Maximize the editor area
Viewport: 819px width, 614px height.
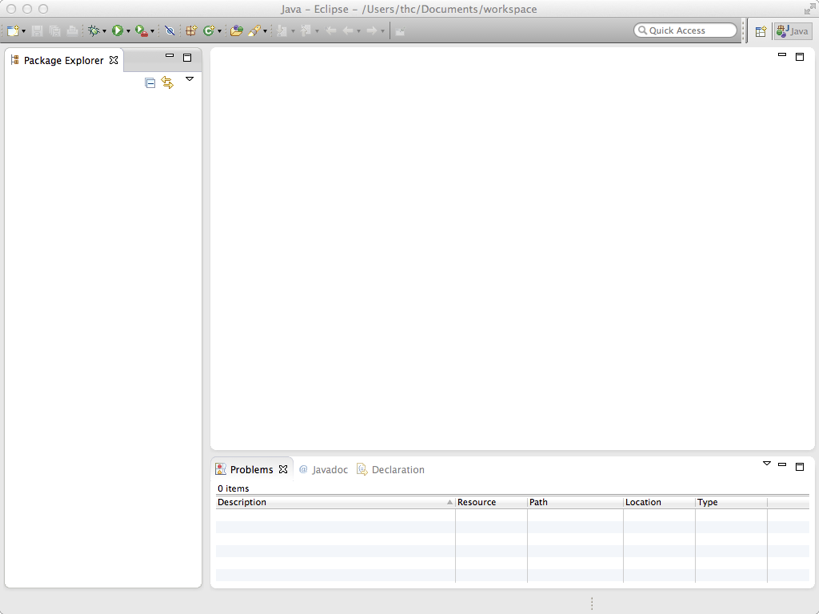(800, 56)
